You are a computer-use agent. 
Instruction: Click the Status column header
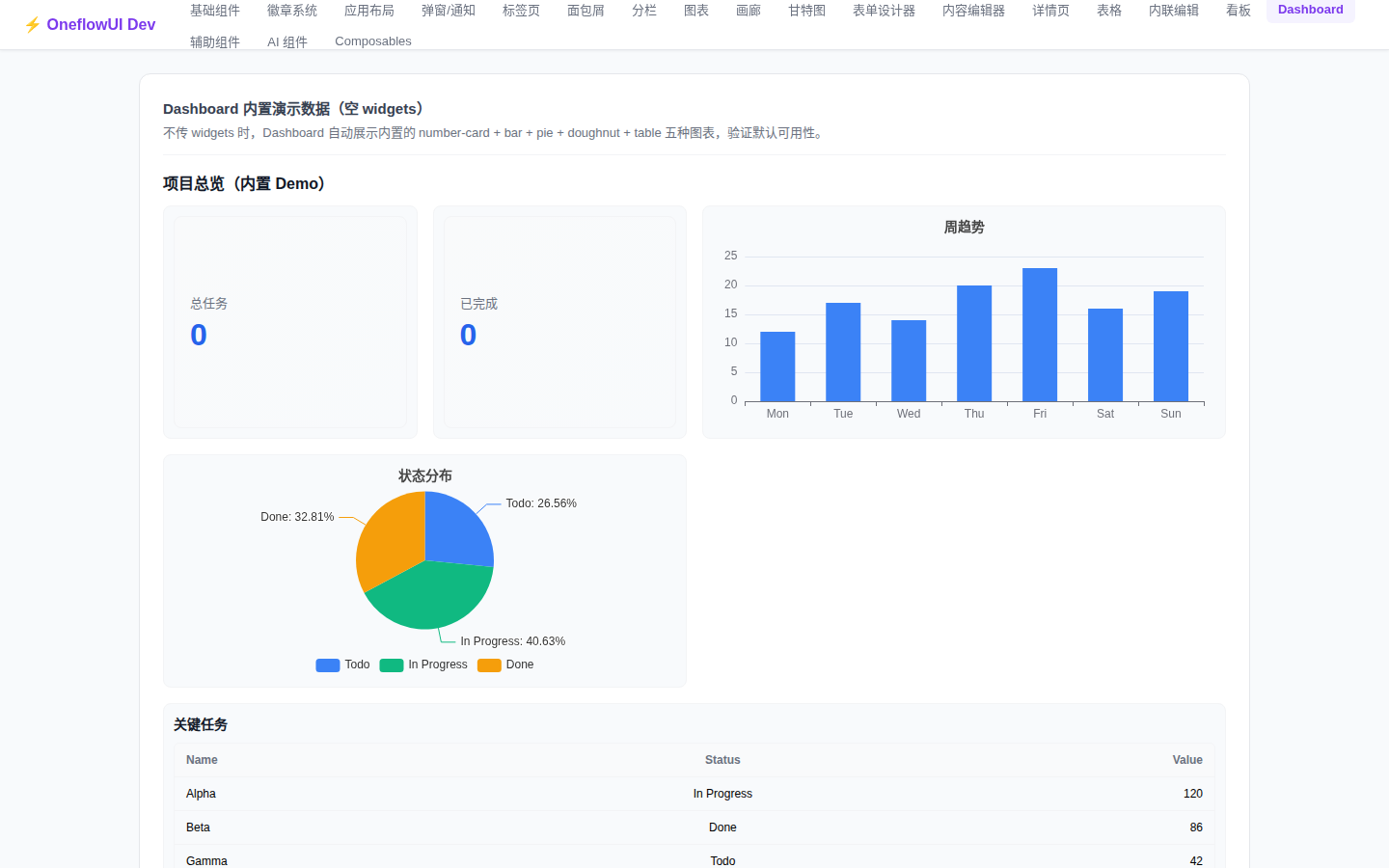pyautogui.click(x=722, y=760)
